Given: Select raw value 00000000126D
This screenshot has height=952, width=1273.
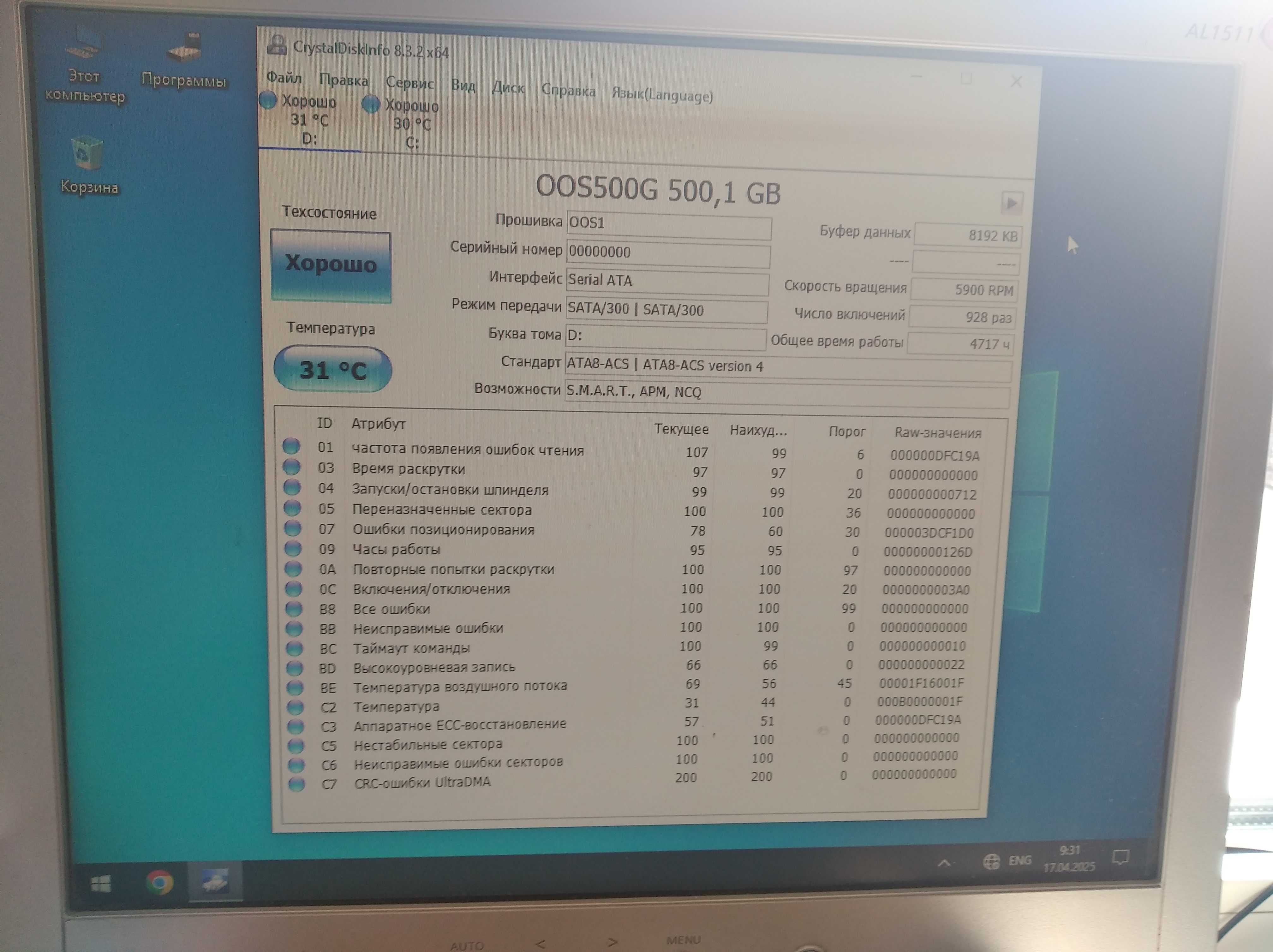Looking at the screenshot, I should click(x=928, y=552).
